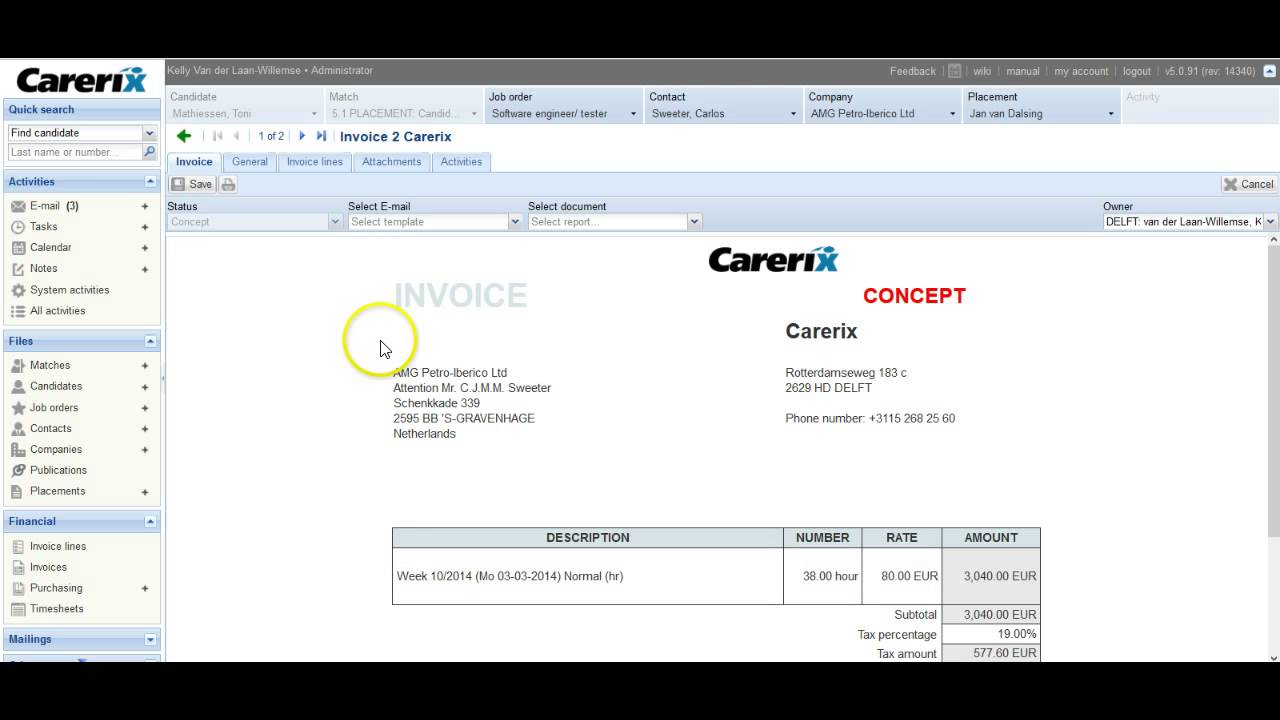Viewport: 1280px width, 720px height.
Task: Open the Owner dropdown
Action: pos(1270,222)
